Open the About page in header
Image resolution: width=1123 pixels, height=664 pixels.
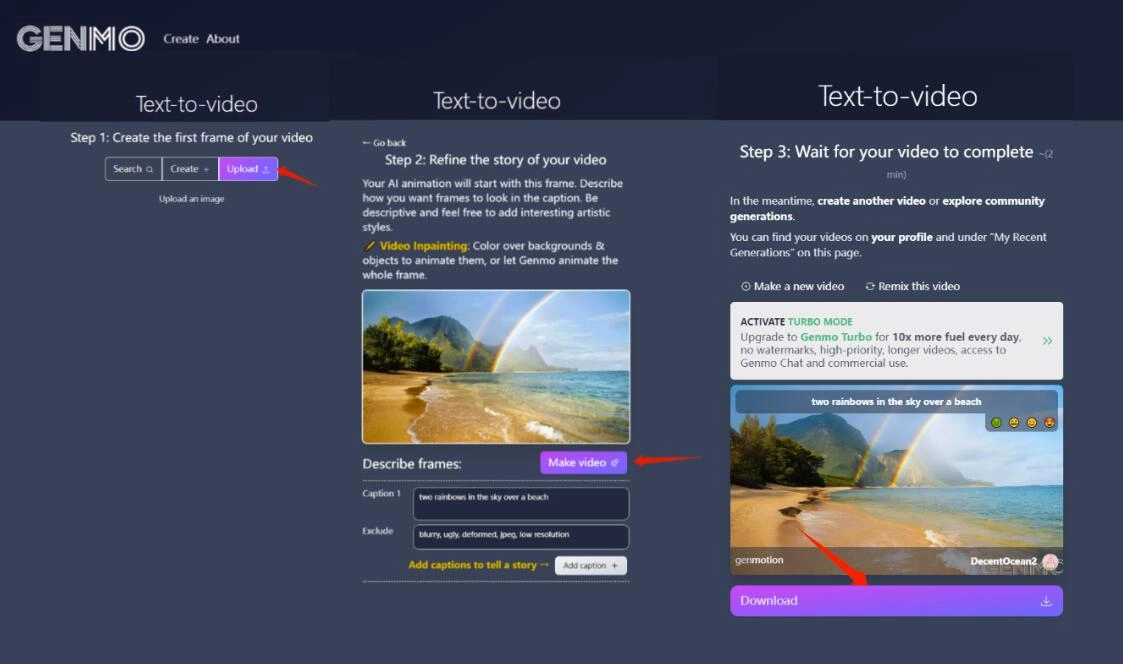pyautogui.click(x=223, y=39)
